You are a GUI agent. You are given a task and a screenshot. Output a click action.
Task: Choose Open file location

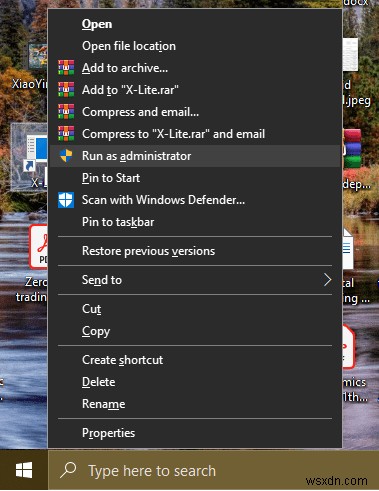pyautogui.click(x=195, y=46)
